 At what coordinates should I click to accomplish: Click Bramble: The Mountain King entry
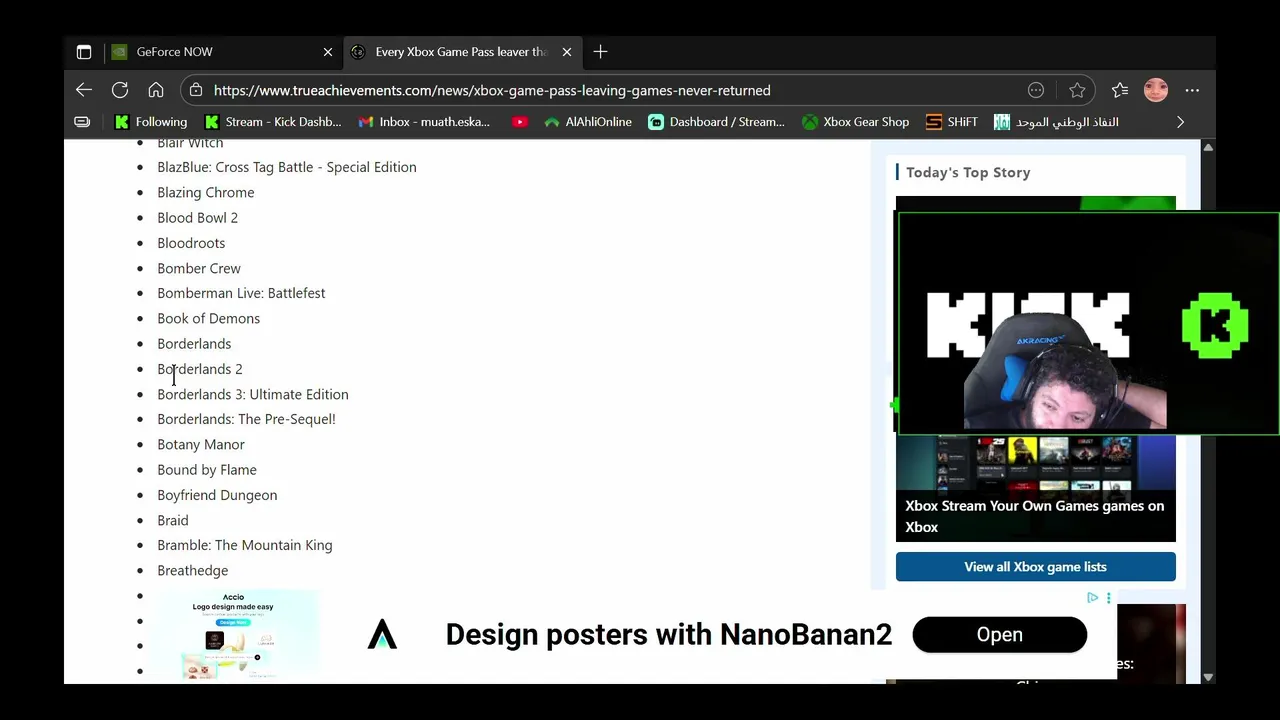[245, 545]
